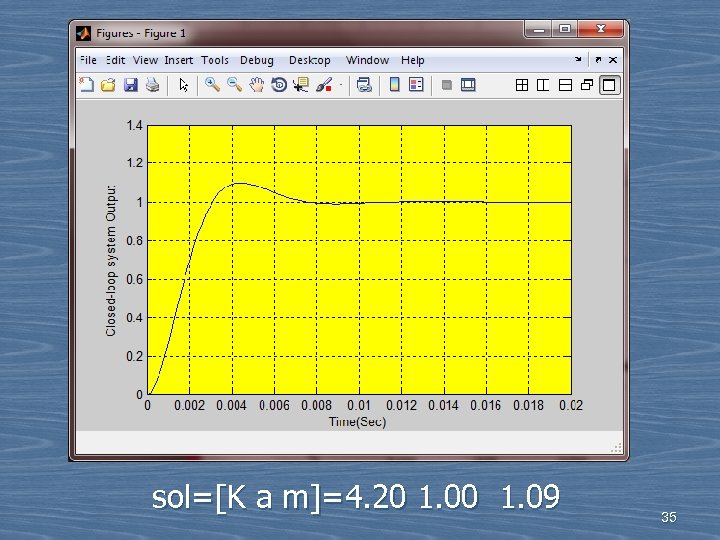
Task: Click the 'Time(Sec)' x-axis label
Action: pos(357,422)
